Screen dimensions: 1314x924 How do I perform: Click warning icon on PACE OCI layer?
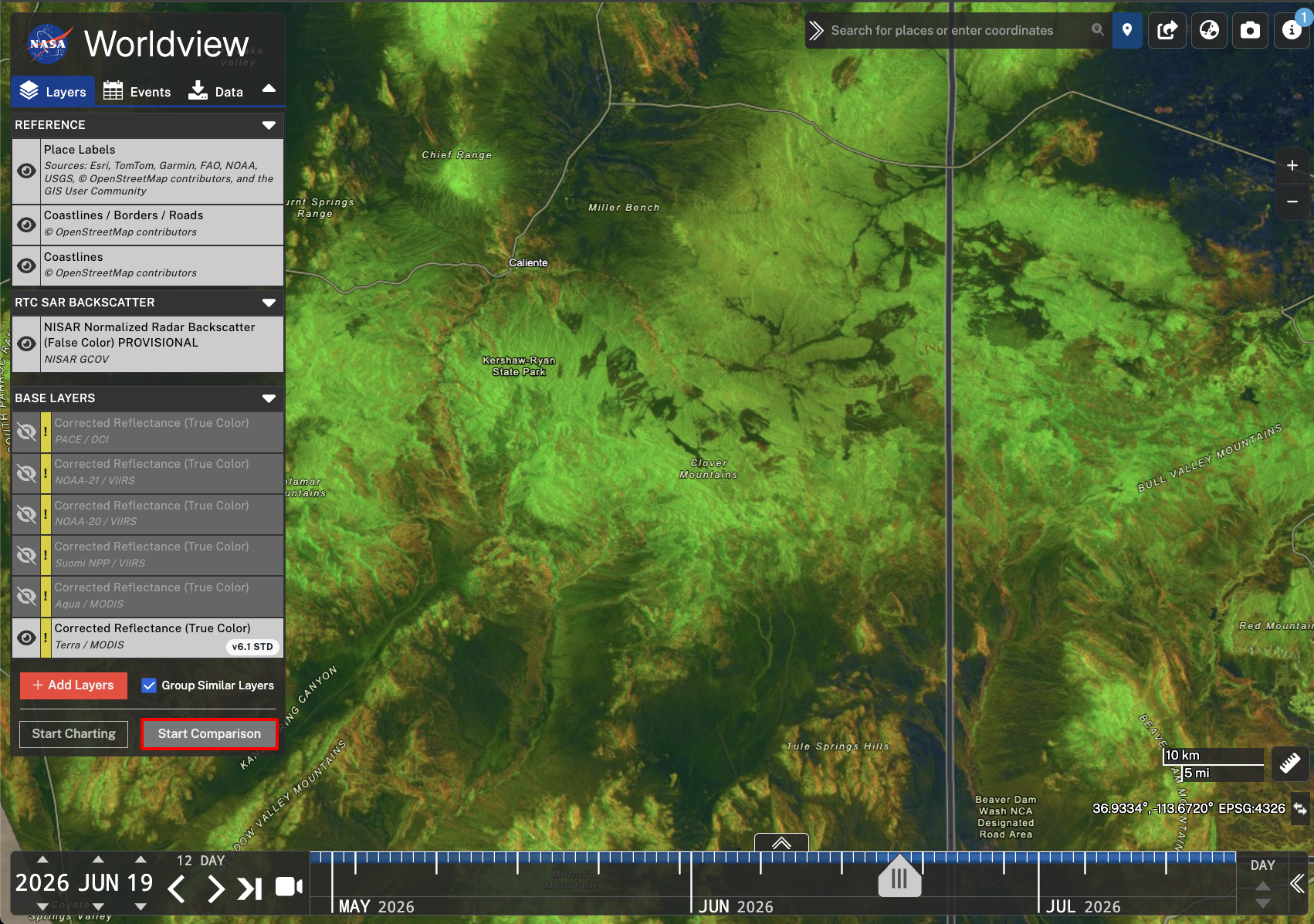coord(46,432)
